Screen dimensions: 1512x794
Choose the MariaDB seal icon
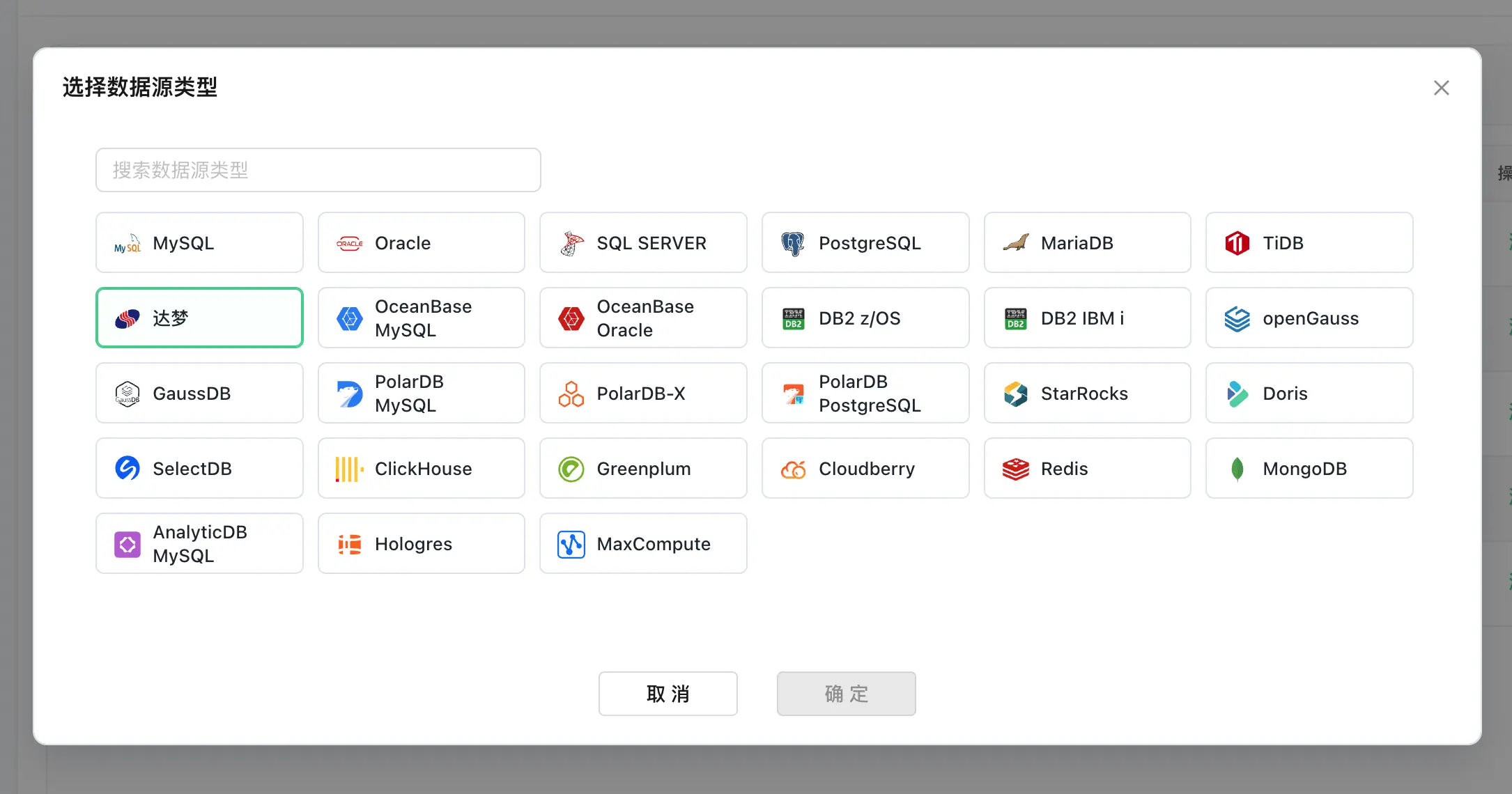(x=1016, y=243)
